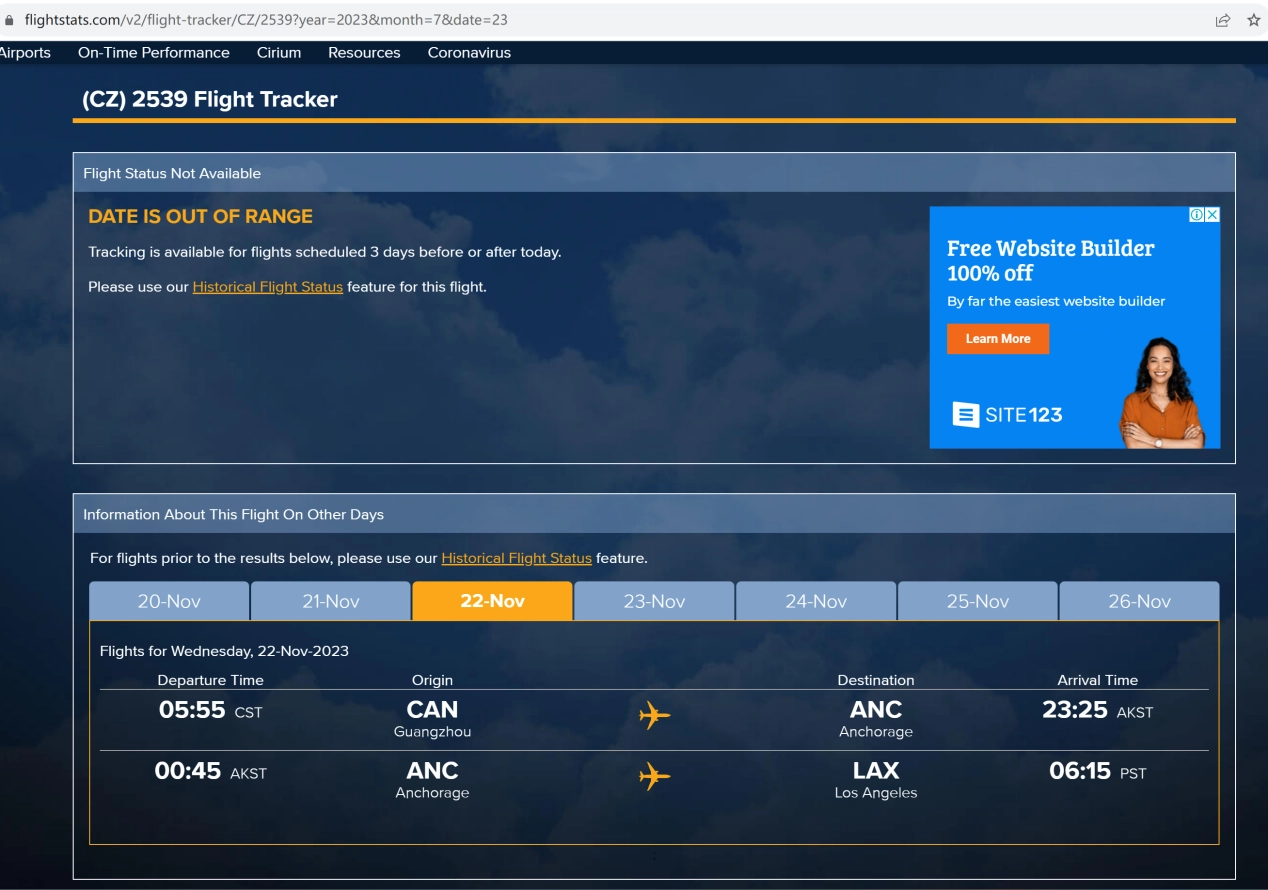The height and width of the screenshot is (890, 1268).
Task: Switch to the 20-Nov tab
Action: tap(169, 601)
